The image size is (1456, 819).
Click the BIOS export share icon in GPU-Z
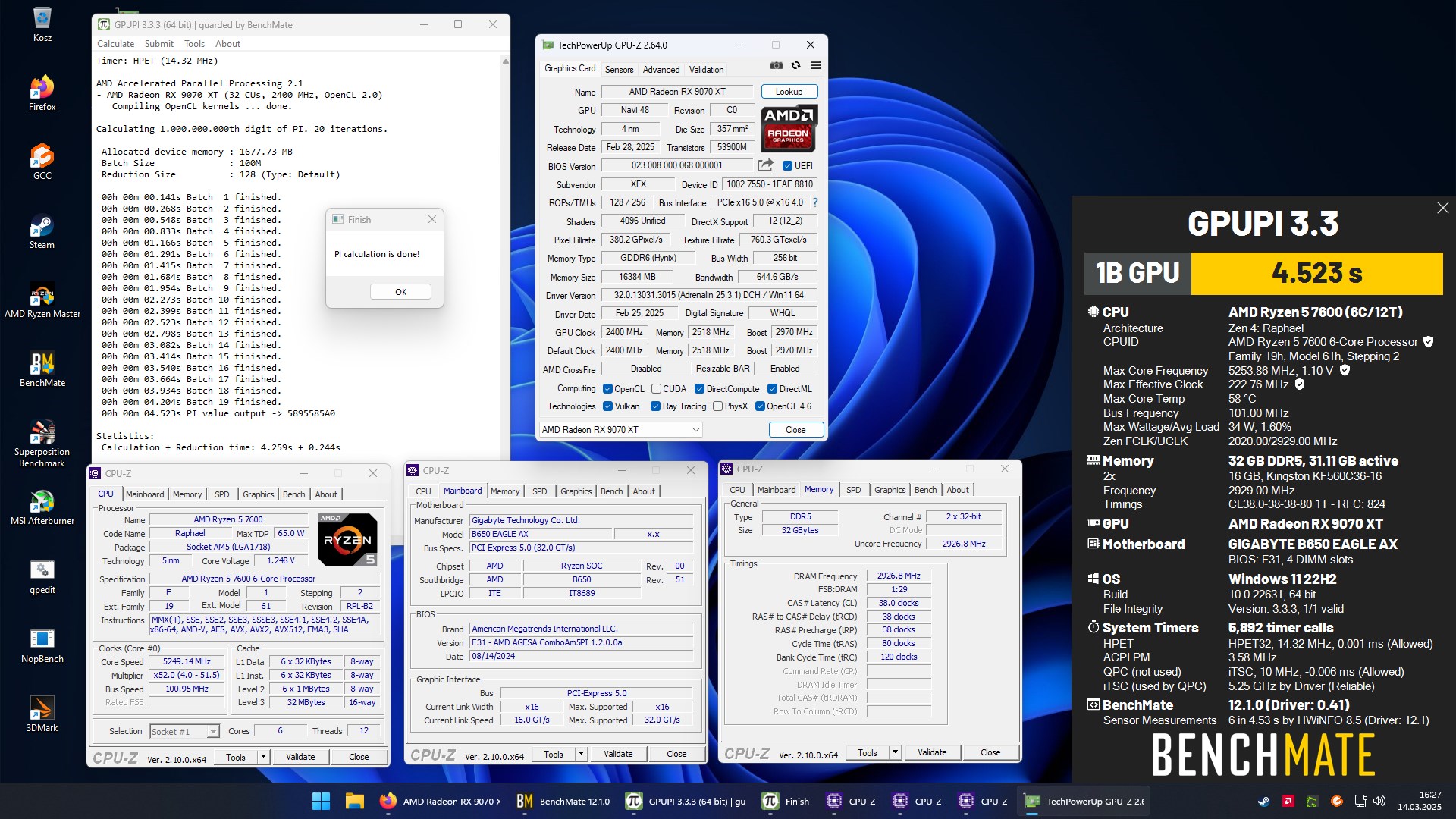765,165
